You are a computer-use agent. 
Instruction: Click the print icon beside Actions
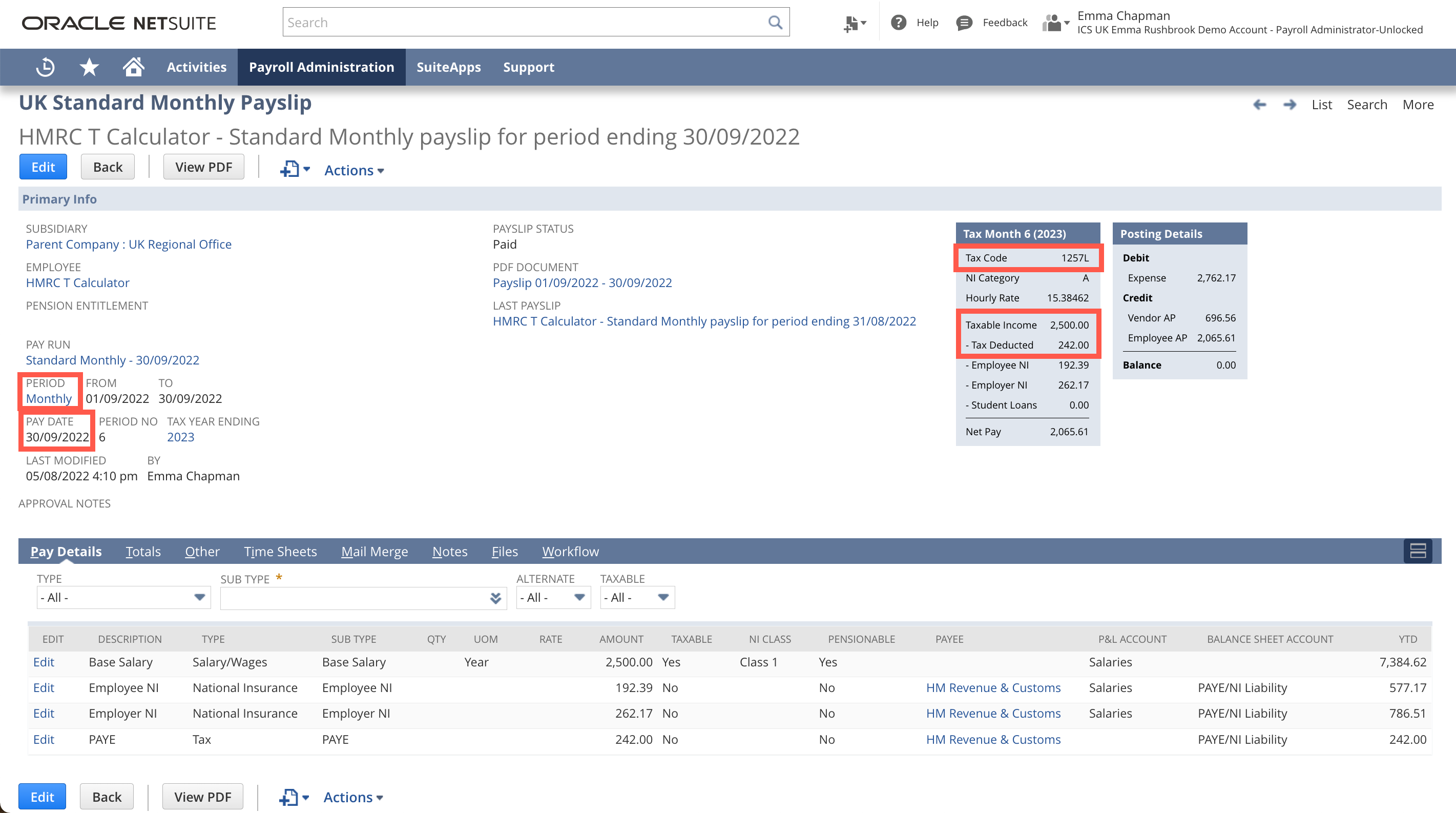289,169
